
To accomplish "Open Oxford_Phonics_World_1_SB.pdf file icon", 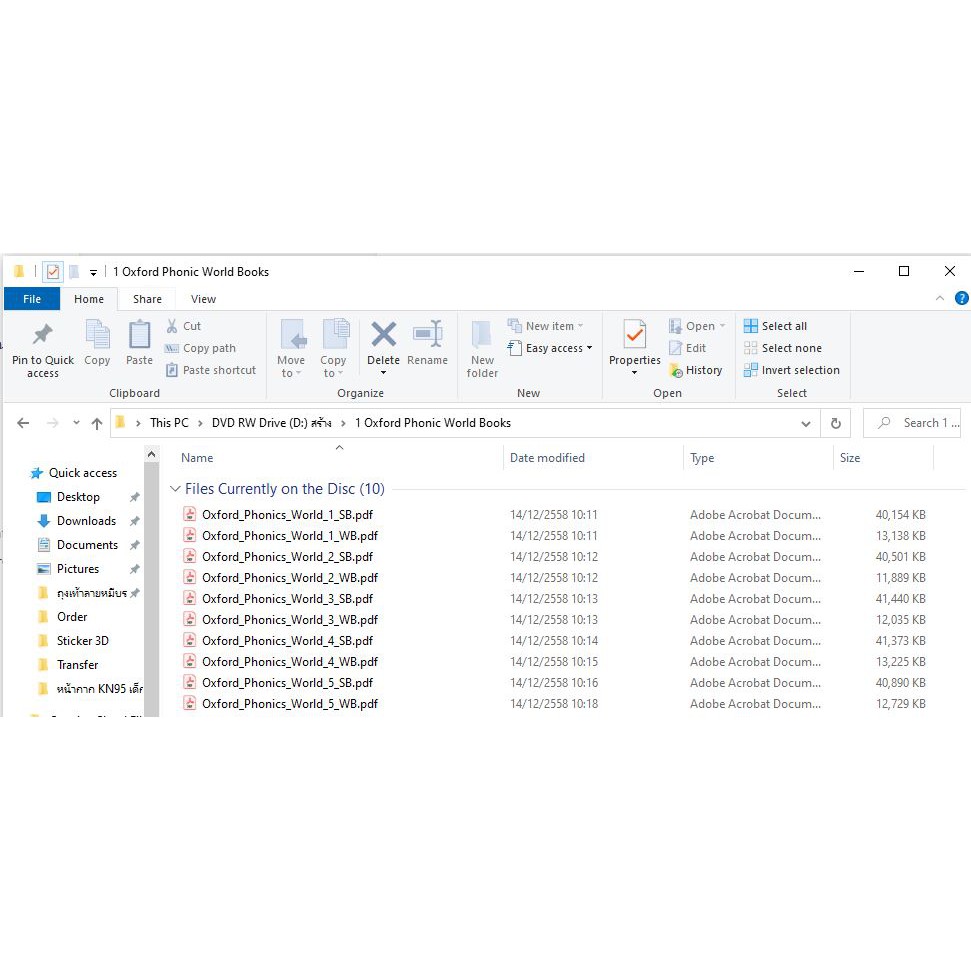I will click(190, 514).
